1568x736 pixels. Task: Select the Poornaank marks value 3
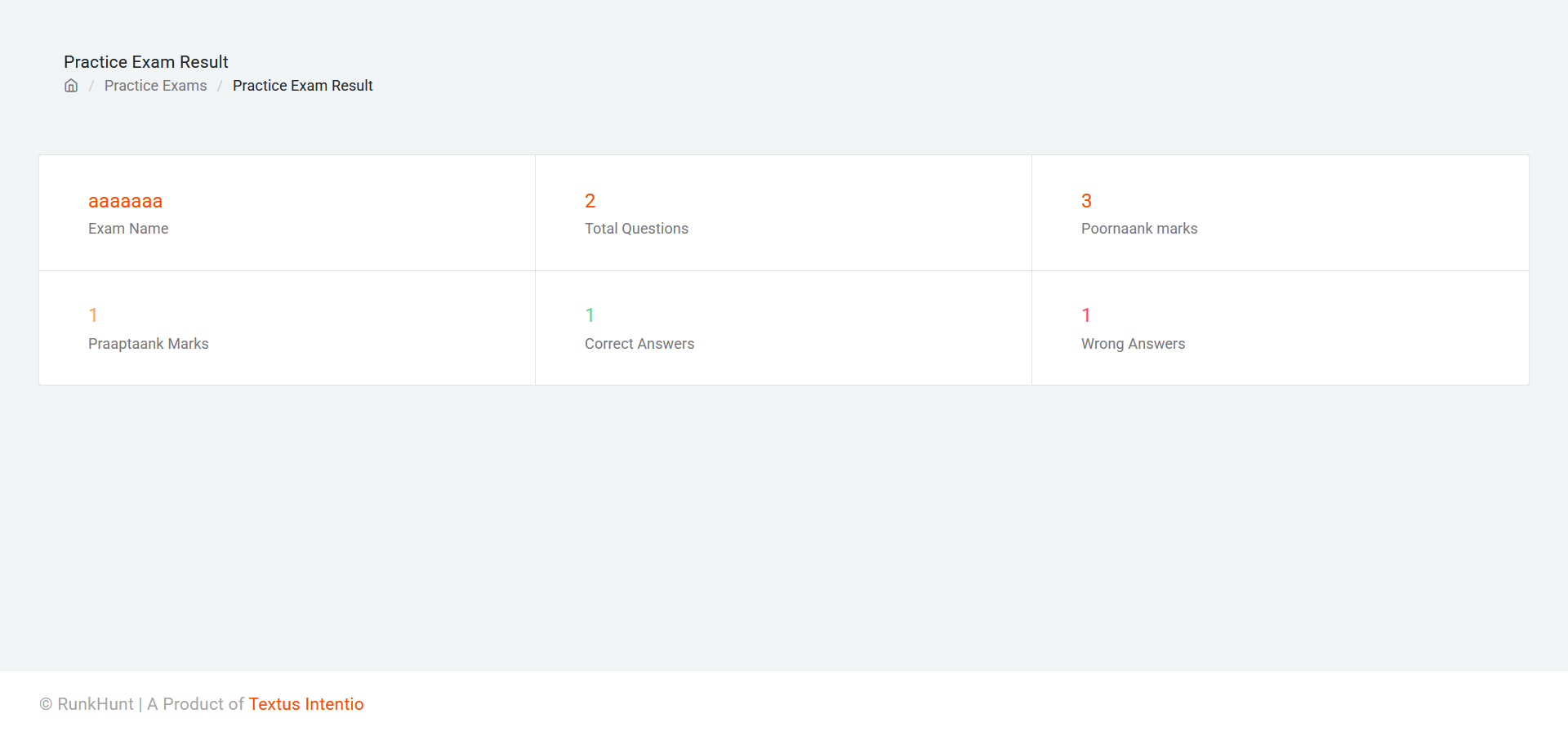(x=1086, y=201)
